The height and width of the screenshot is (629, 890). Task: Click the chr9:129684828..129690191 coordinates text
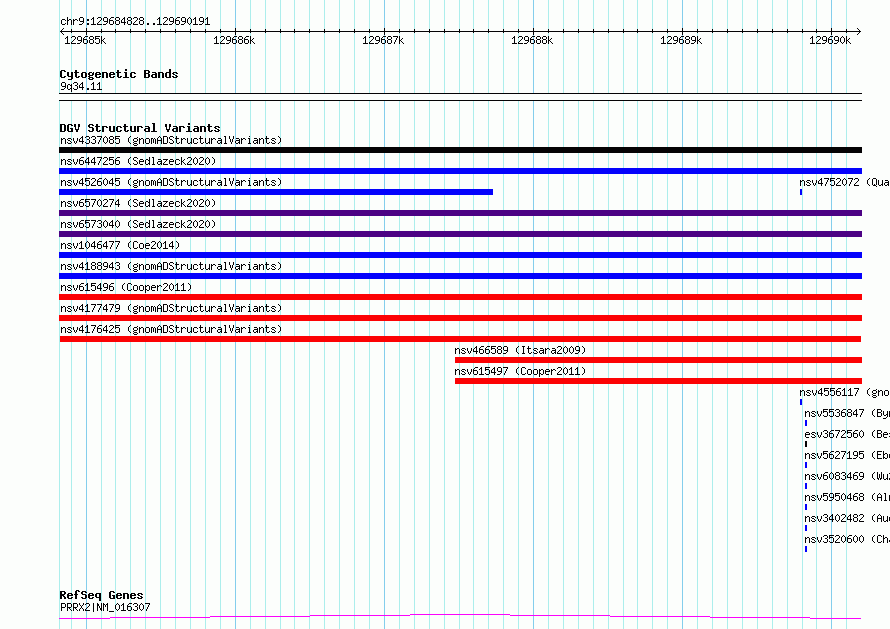click(135, 22)
